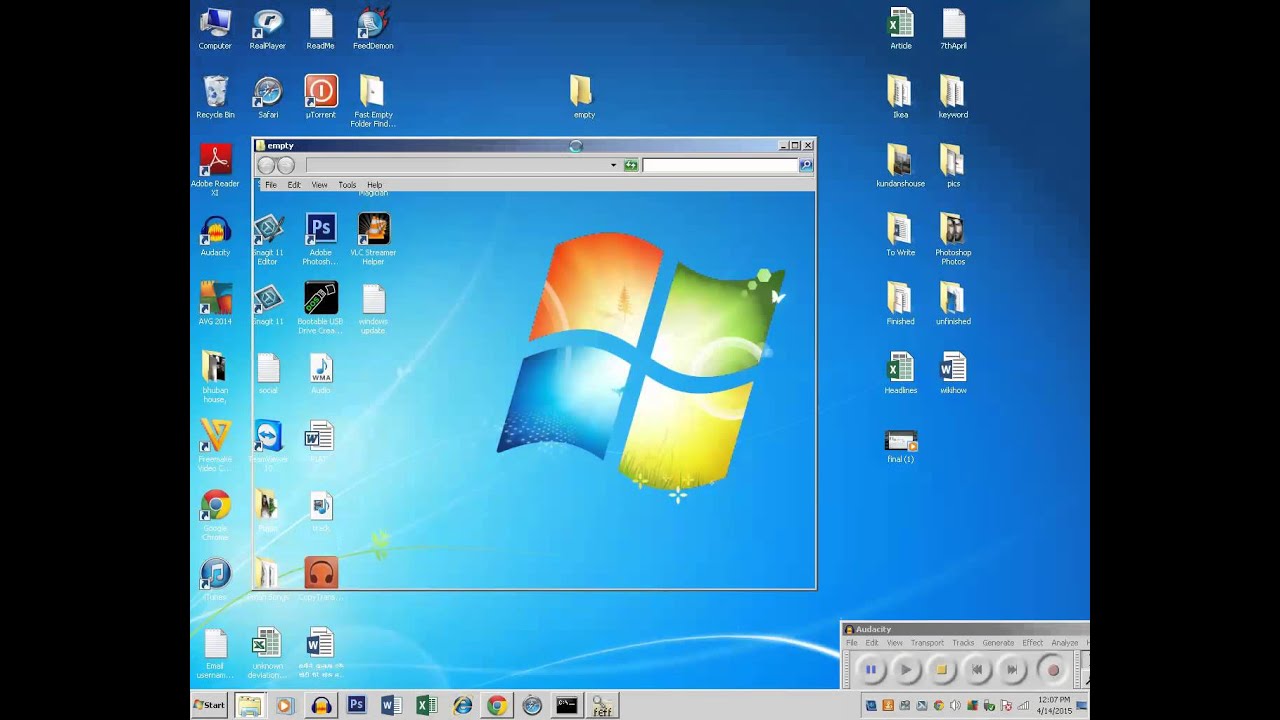
Task: Skip to start in Audacity
Action: tap(977, 670)
